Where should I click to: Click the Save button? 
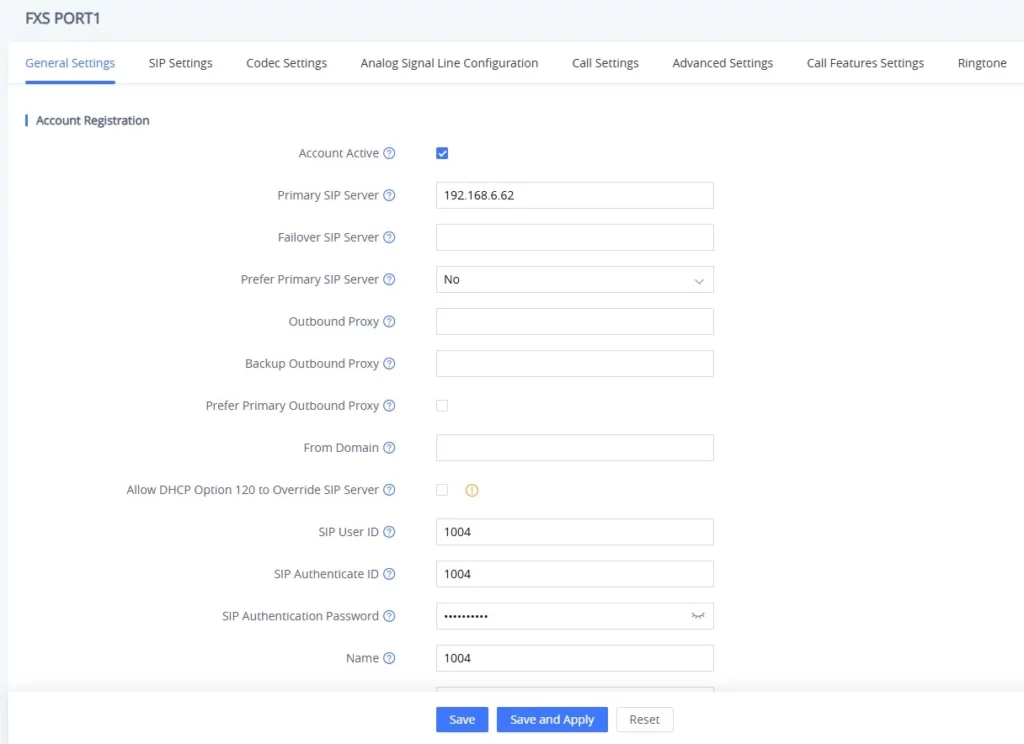tap(462, 719)
